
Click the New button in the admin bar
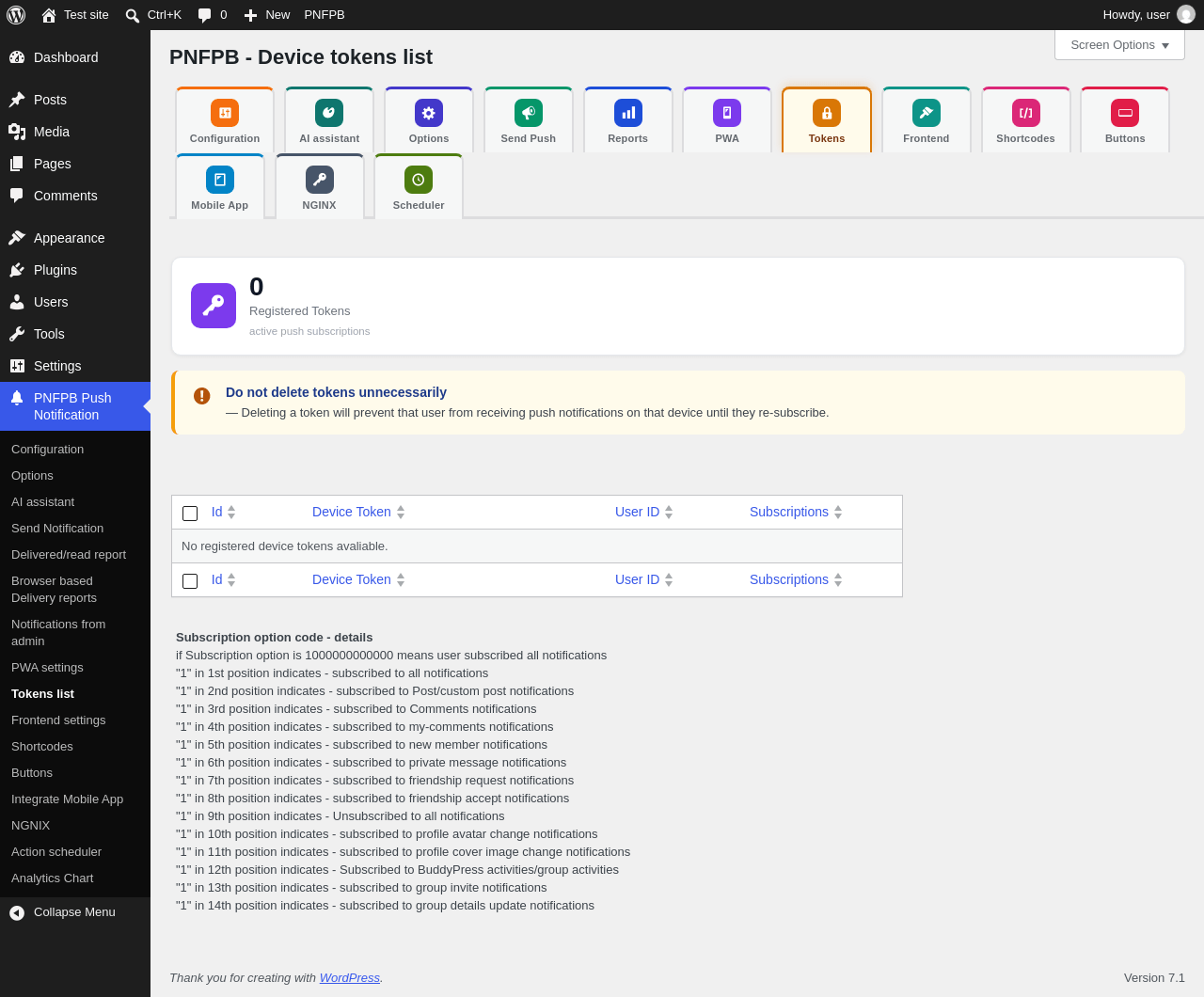click(267, 15)
